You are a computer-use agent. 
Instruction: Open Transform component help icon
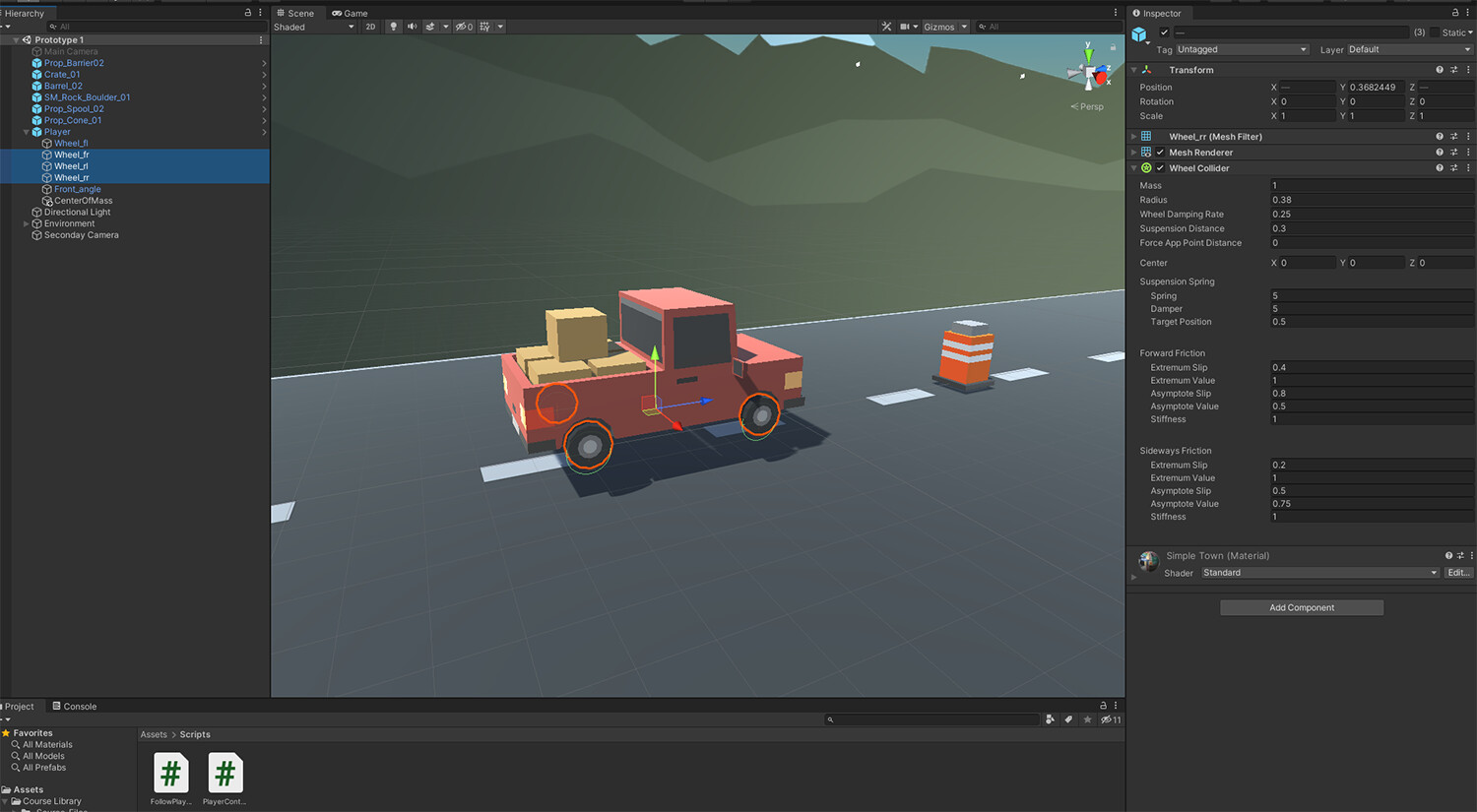tap(1439, 69)
